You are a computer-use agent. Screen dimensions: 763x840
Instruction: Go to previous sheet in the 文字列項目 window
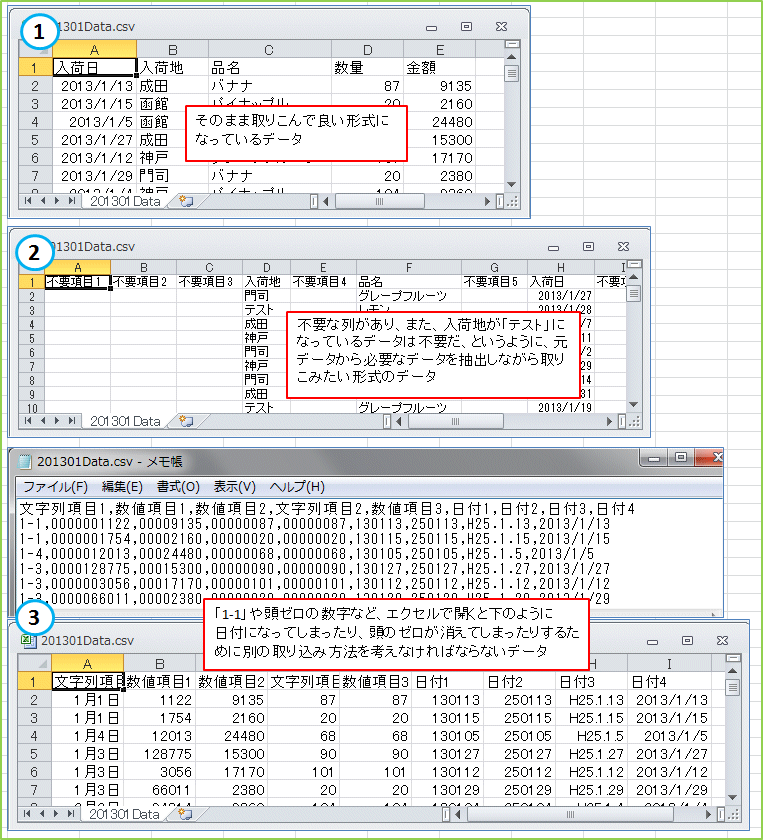pyautogui.click(x=43, y=814)
